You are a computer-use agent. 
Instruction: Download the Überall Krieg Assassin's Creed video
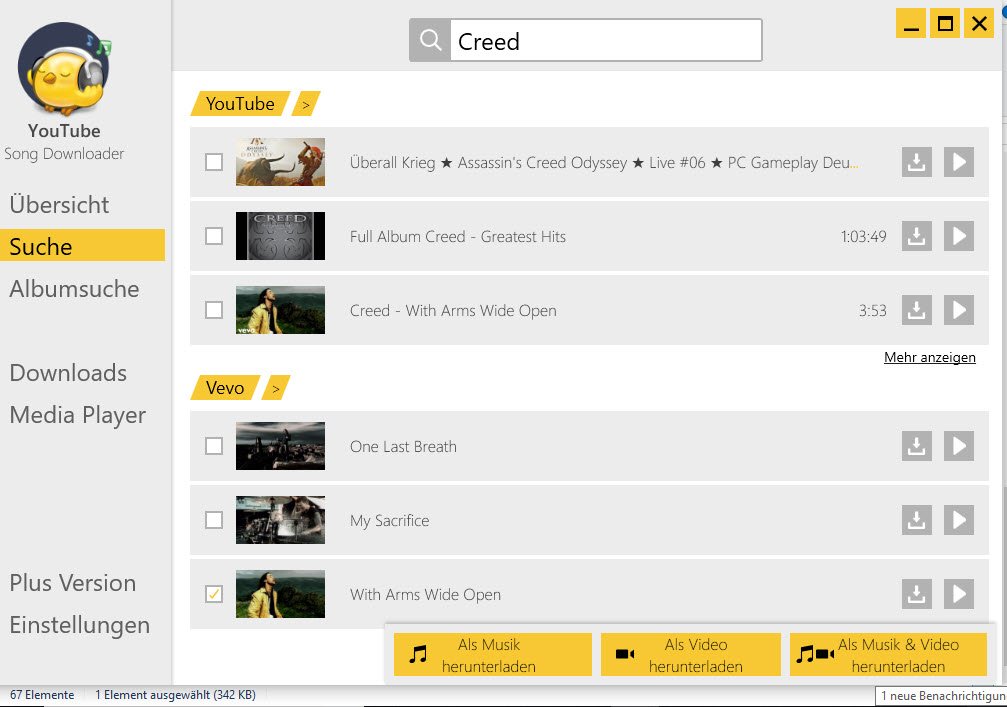click(x=916, y=162)
